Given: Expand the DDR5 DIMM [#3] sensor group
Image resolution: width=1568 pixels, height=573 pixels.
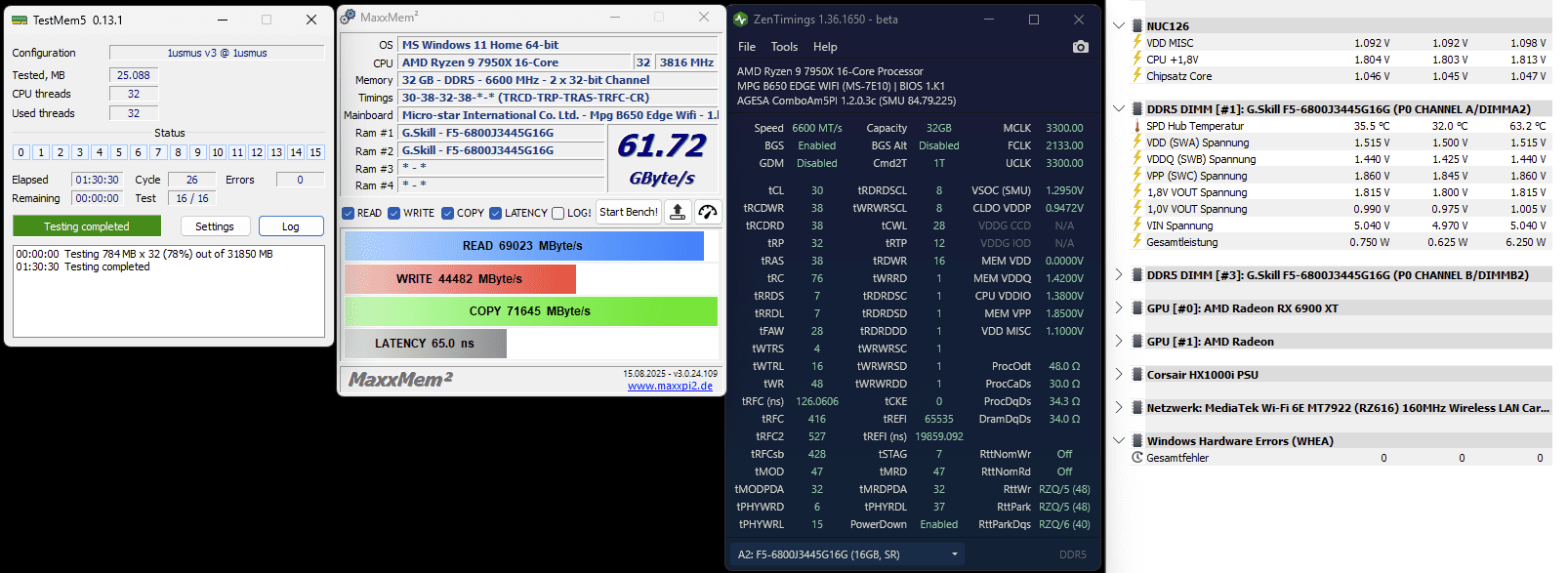Looking at the screenshot, I should coord(1119,275).
